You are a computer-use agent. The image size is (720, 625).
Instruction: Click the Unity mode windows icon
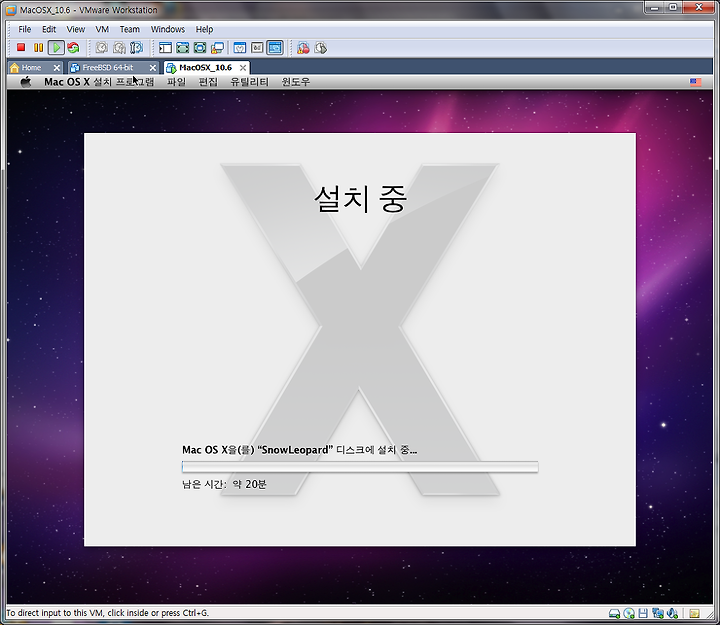217,48
